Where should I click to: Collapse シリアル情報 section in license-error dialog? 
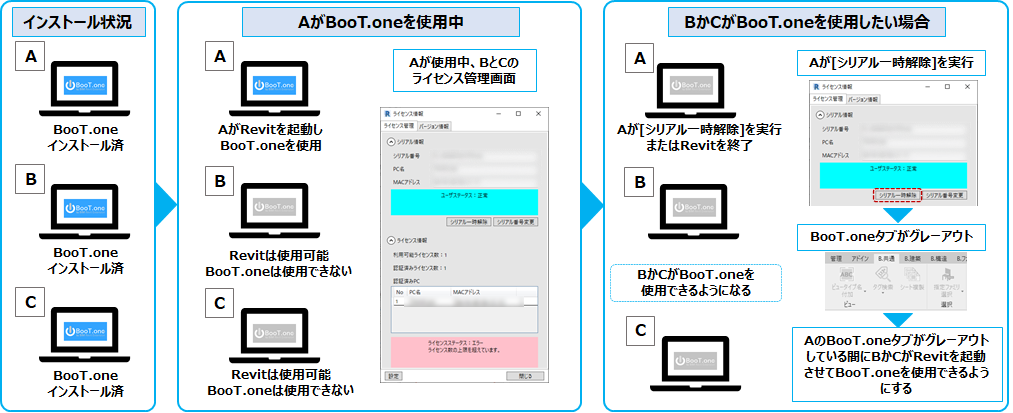[391, 142]
